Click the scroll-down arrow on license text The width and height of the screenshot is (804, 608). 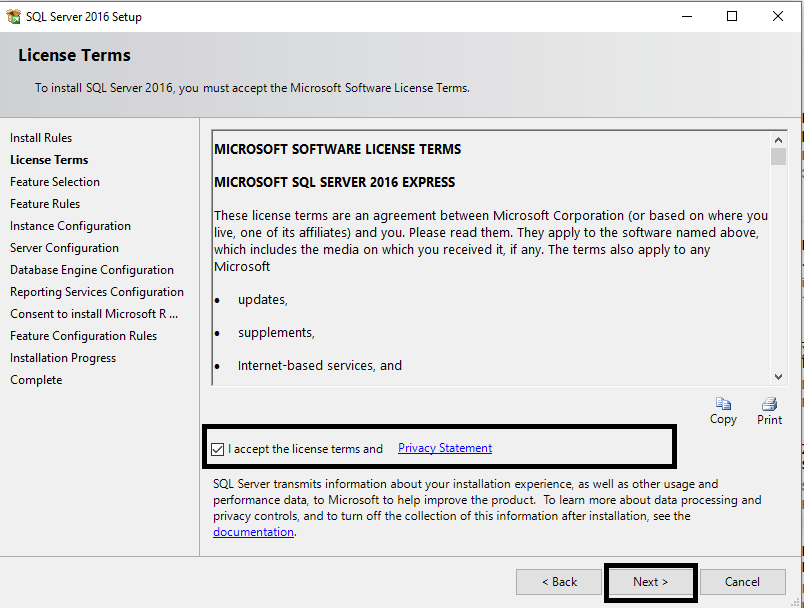pos(779,376)
